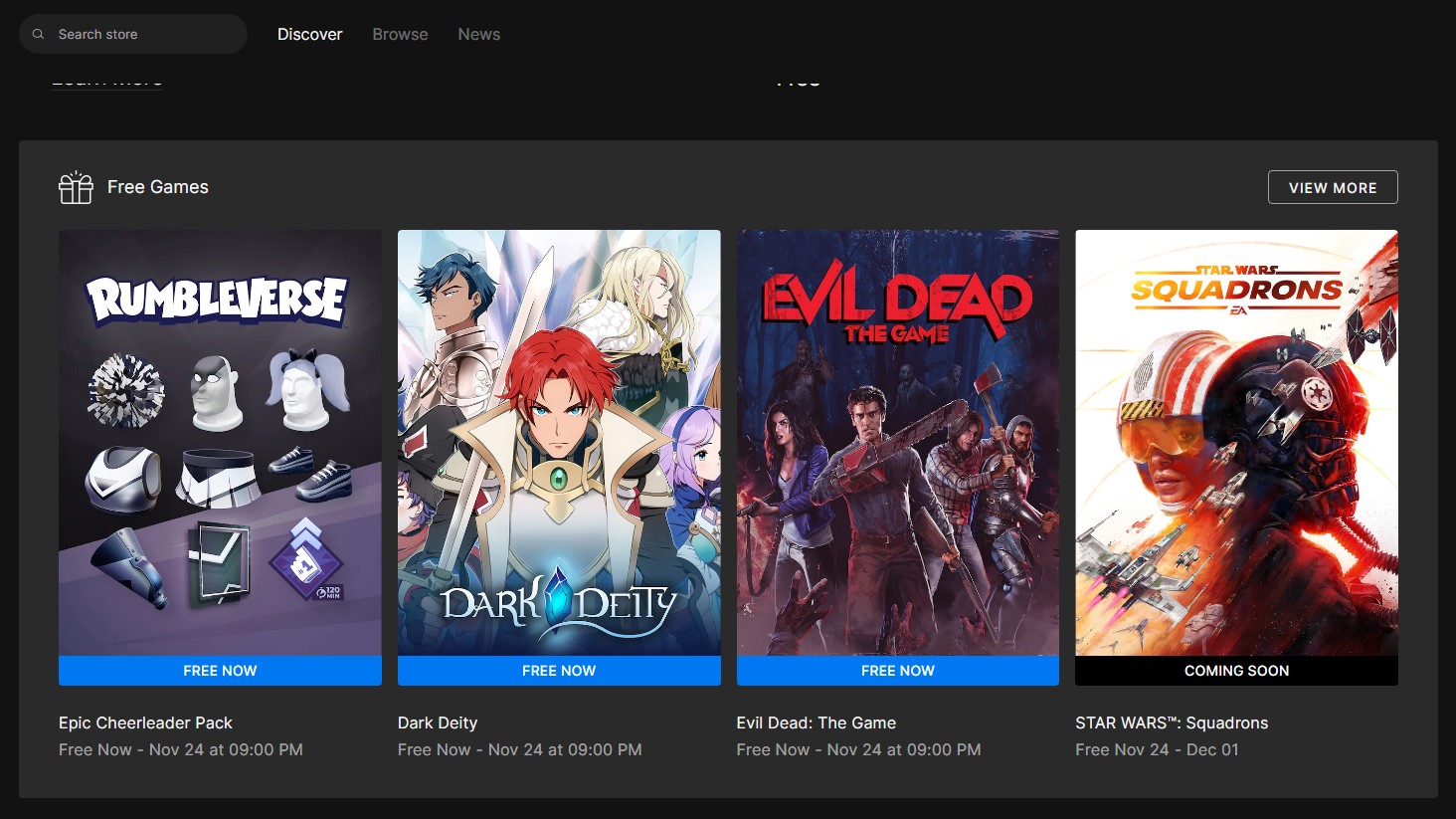Viewport: 1456px width, 819px height.
Task: Go to the News tab
Action: [x=478, y=34]
